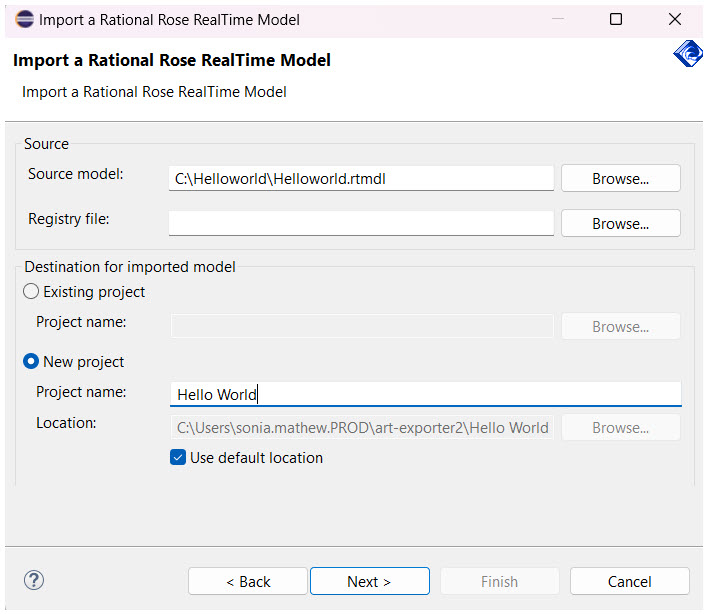Browse for the Registry file
This screenshot has width=712, height=614.
[620, 223]
